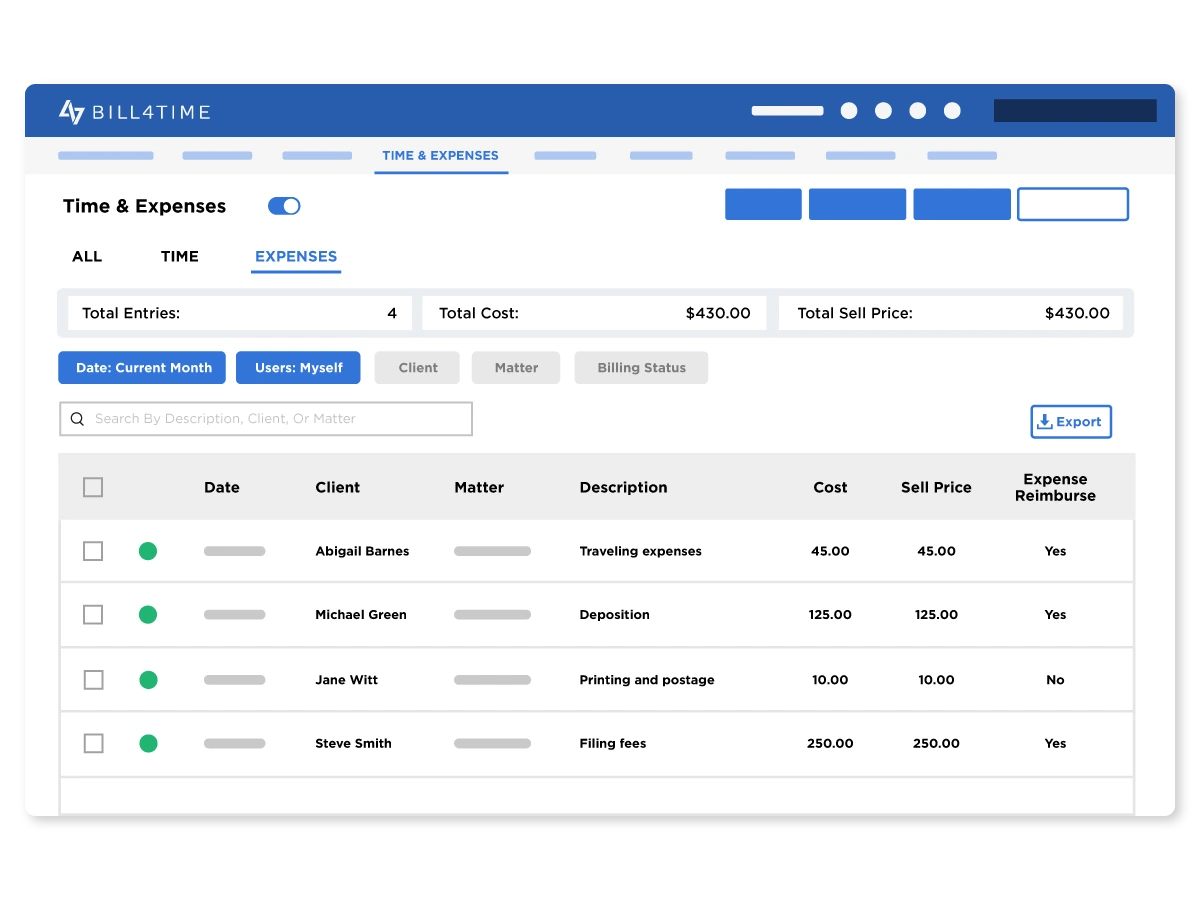Click green status dot for Abigail Barnes
The width and height of the screenshot is (1200, 900).
[148, 551]
